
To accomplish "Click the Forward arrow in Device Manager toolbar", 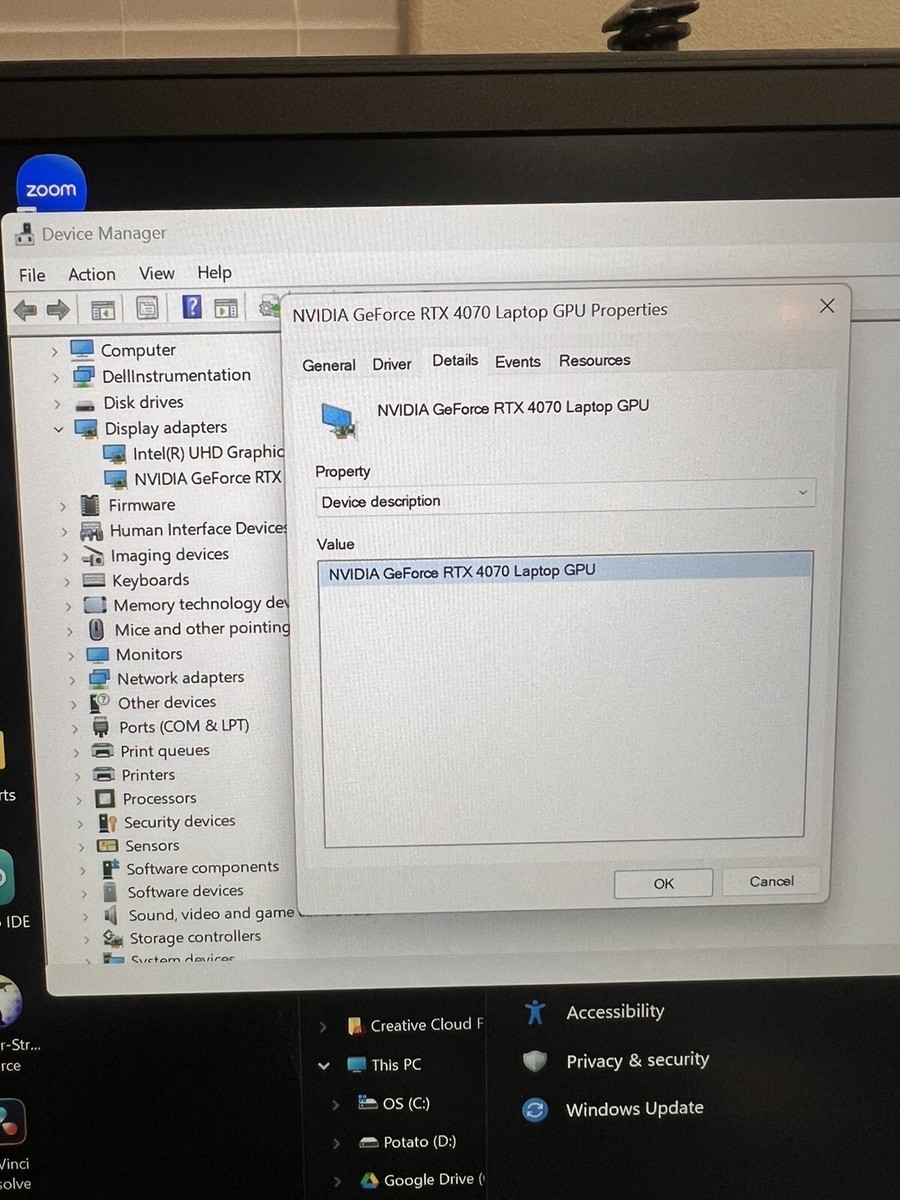I will pyautogui.click(x=58, y=310).
